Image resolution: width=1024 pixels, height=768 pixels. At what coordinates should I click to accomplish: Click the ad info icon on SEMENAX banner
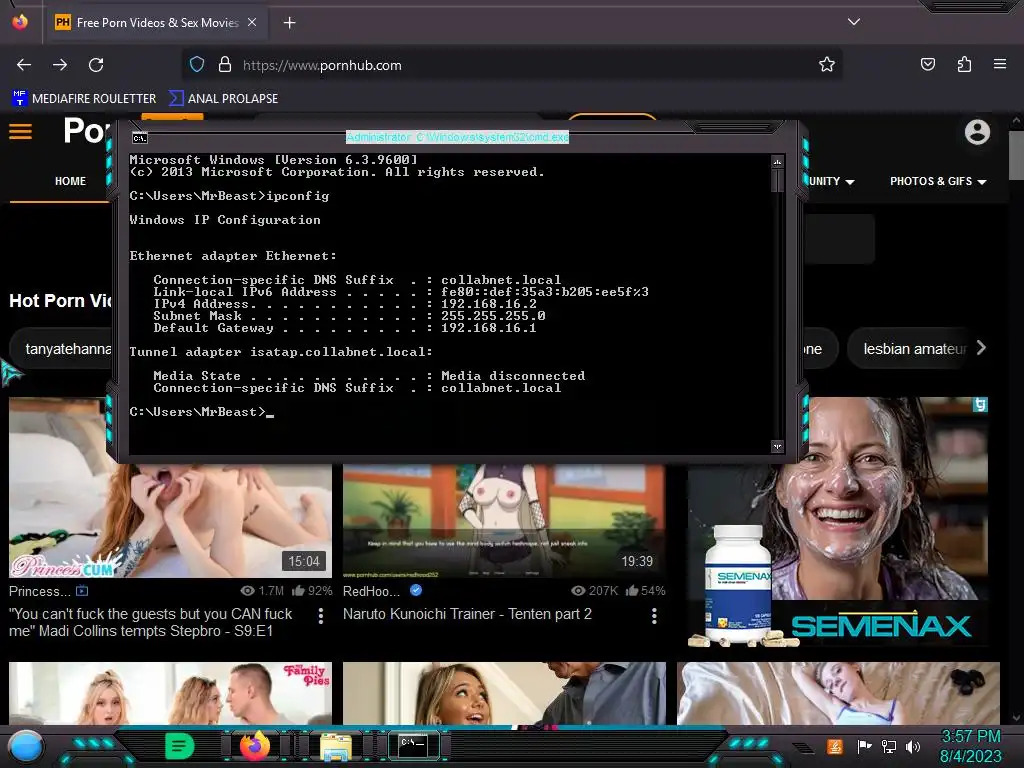pos(980,405)
